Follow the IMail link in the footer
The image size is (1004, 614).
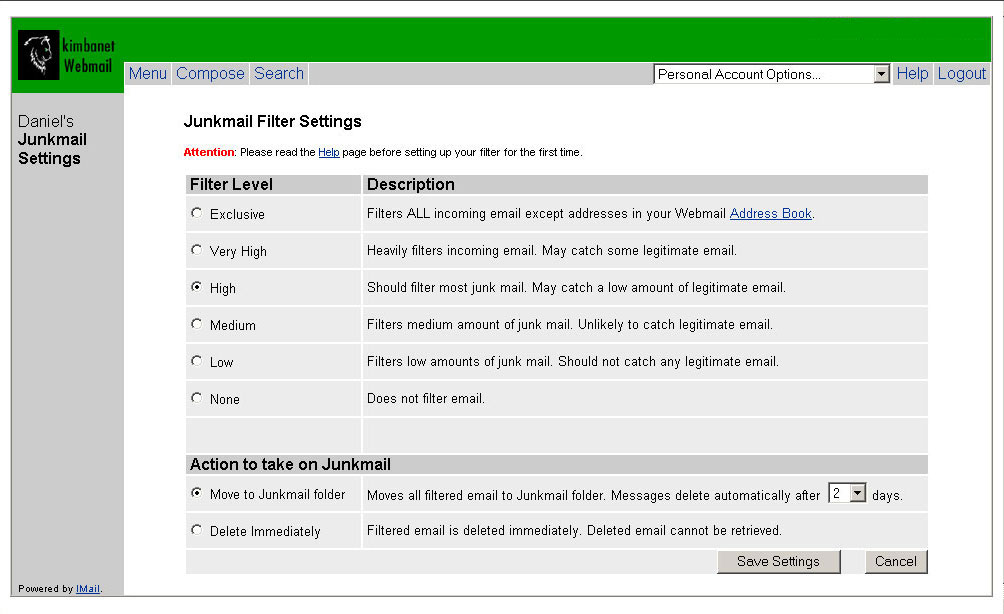[88, 589]
